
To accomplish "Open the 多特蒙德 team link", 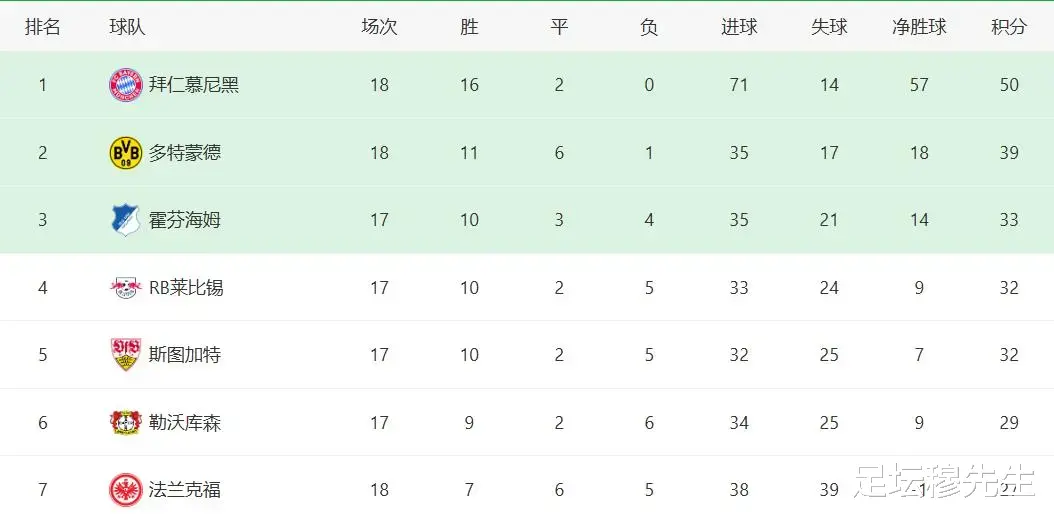I will pos(185,153).
